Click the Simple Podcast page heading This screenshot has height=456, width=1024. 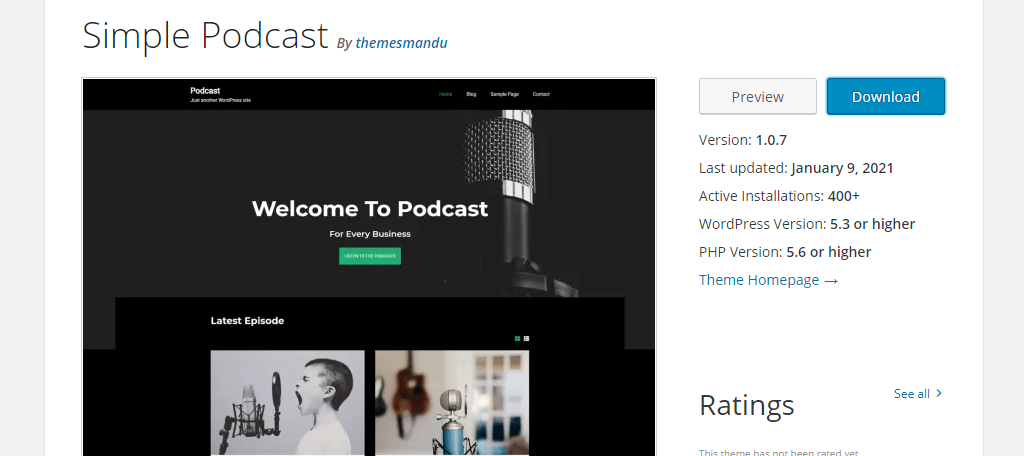coord(205,35)
